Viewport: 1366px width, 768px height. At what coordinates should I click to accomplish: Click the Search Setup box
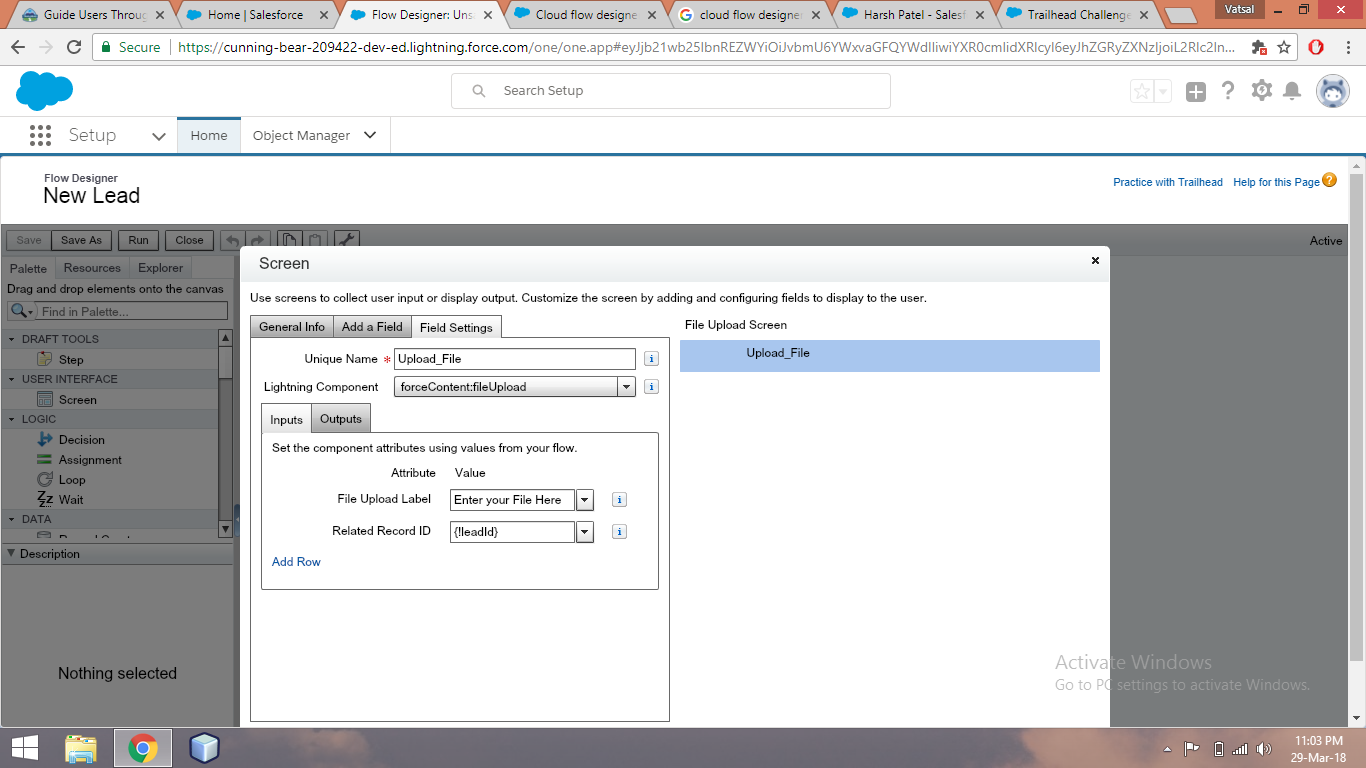coord(670,91)
